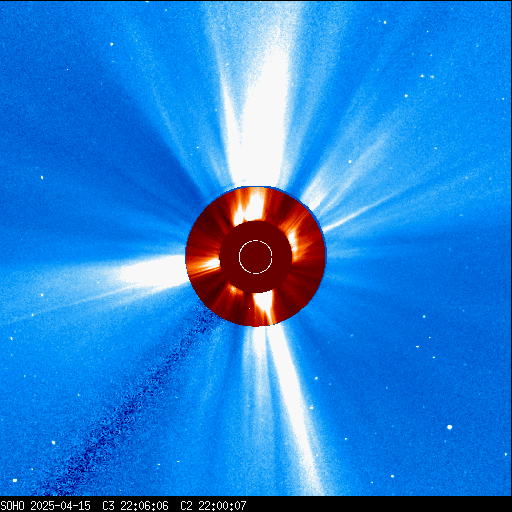Click the C3 22:06:06 timestamp
Image resolution: width=512 pixels, height=512 pixels.
135,505
